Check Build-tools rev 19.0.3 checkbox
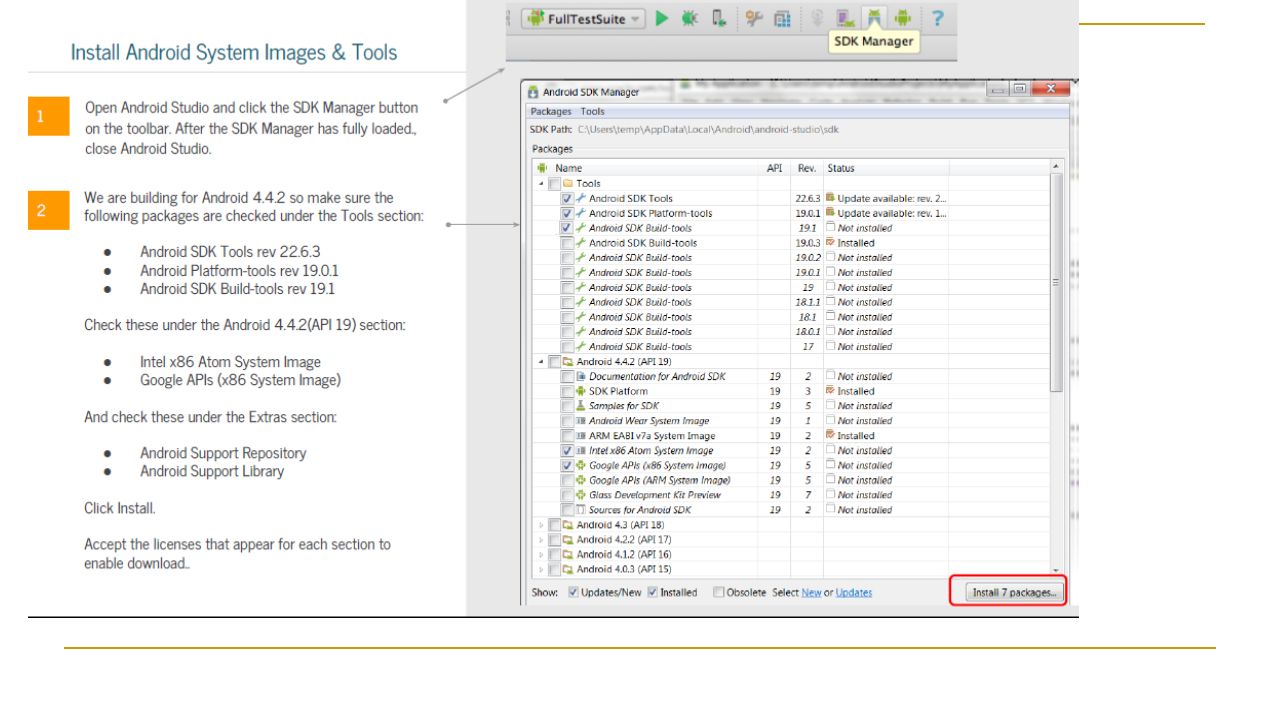Viewport: 1280px width, 720px height. [568, 243]
